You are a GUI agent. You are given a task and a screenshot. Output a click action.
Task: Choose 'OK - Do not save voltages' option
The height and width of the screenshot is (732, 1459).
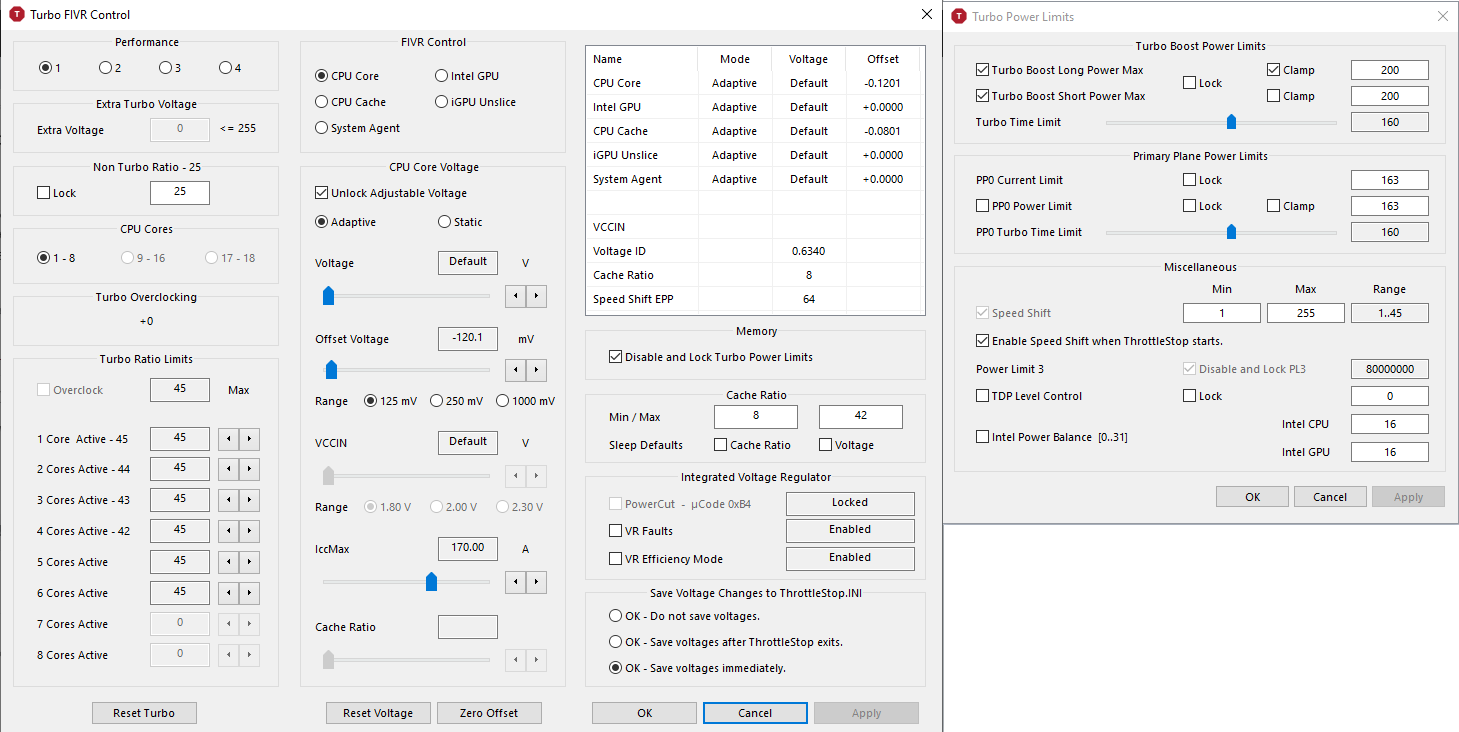684,616
